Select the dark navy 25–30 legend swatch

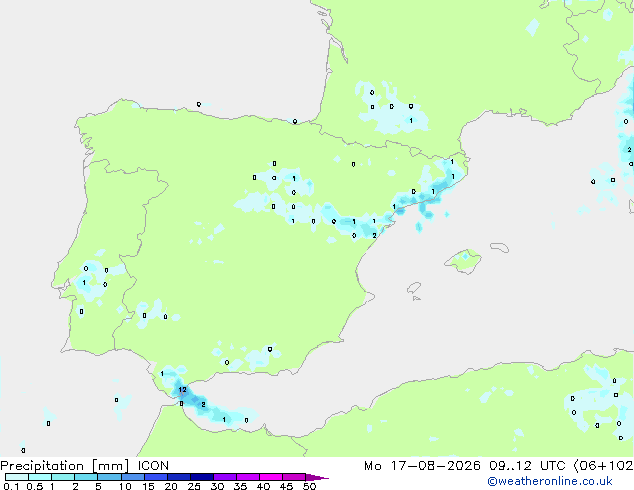[202, 477]
